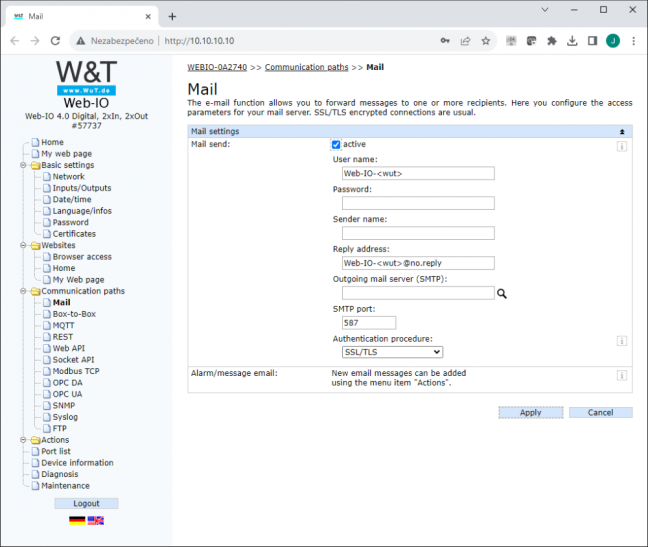Open Language/infos page

coord(82,211)
